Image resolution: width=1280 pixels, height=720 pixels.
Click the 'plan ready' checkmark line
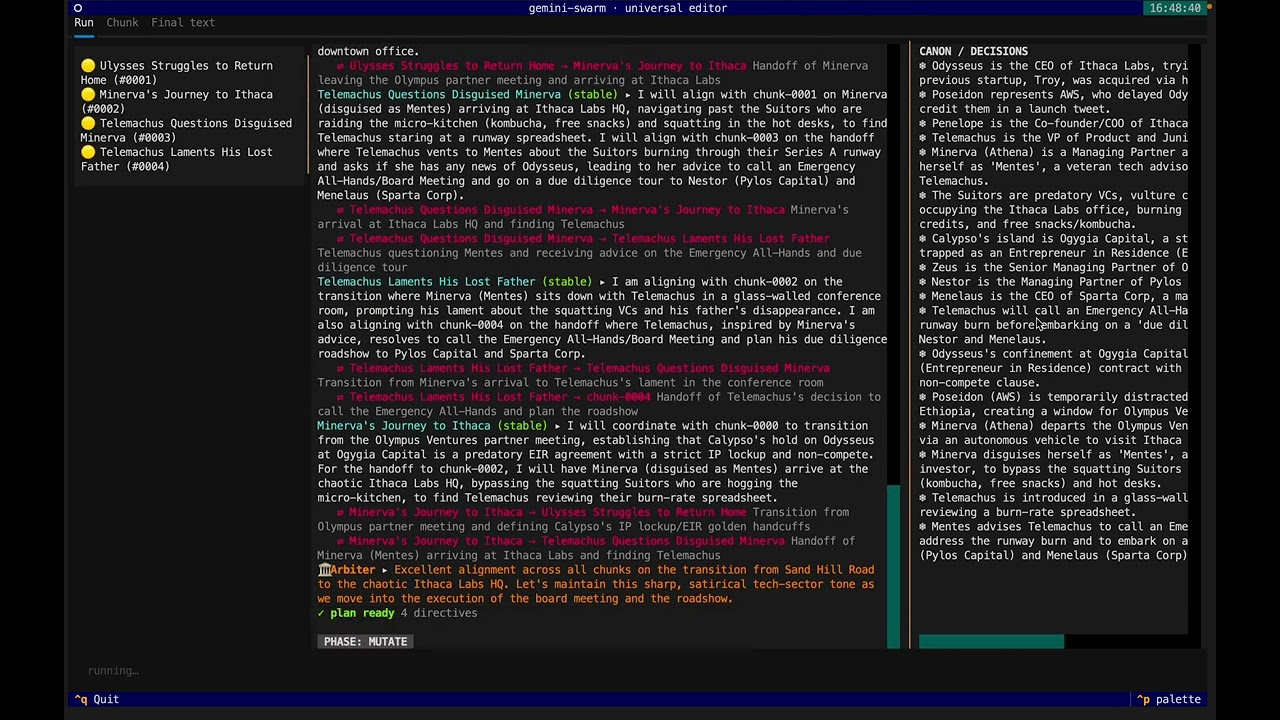(x=397, y=613)
